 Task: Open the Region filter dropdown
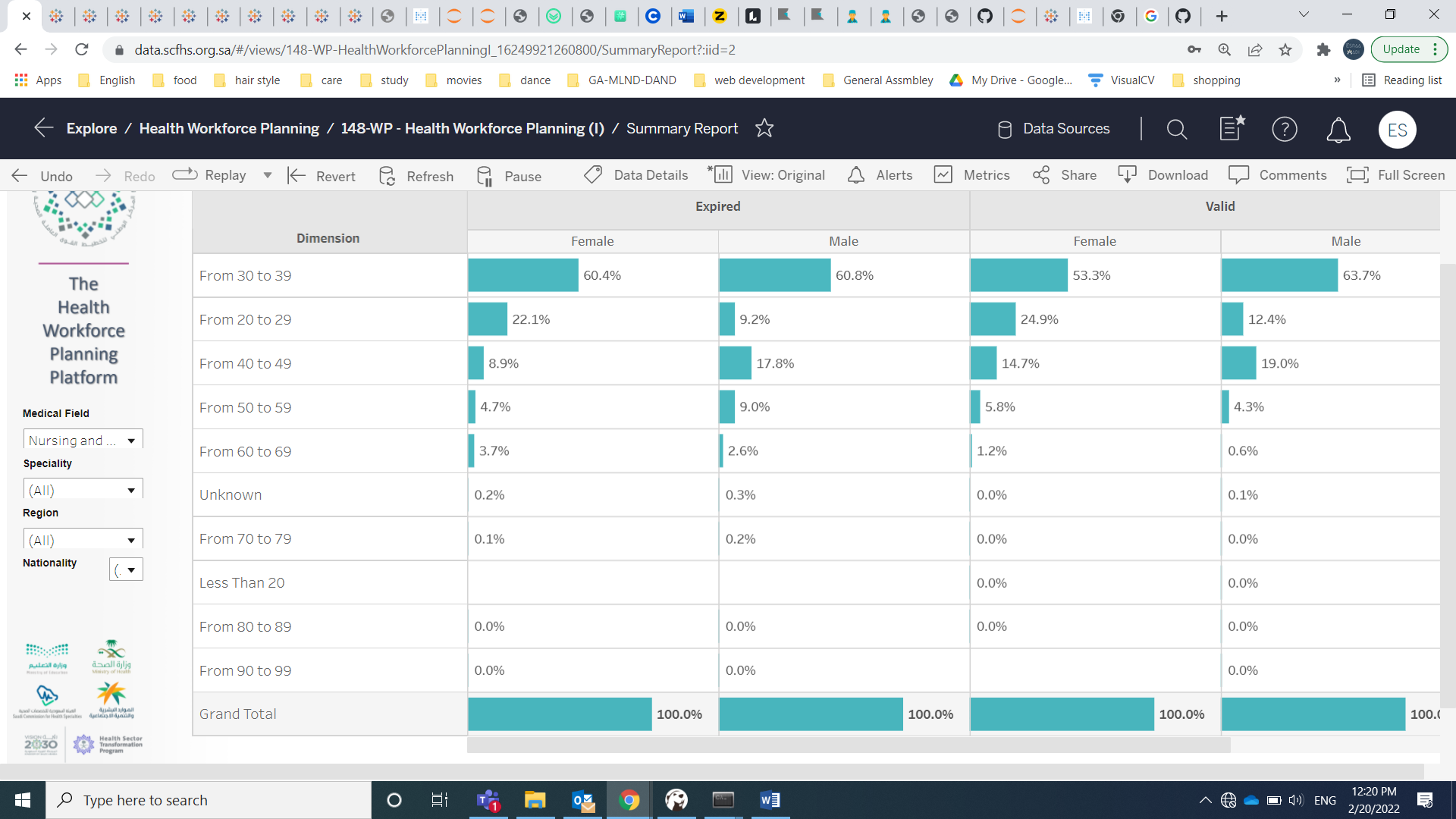tap(83, 540)
